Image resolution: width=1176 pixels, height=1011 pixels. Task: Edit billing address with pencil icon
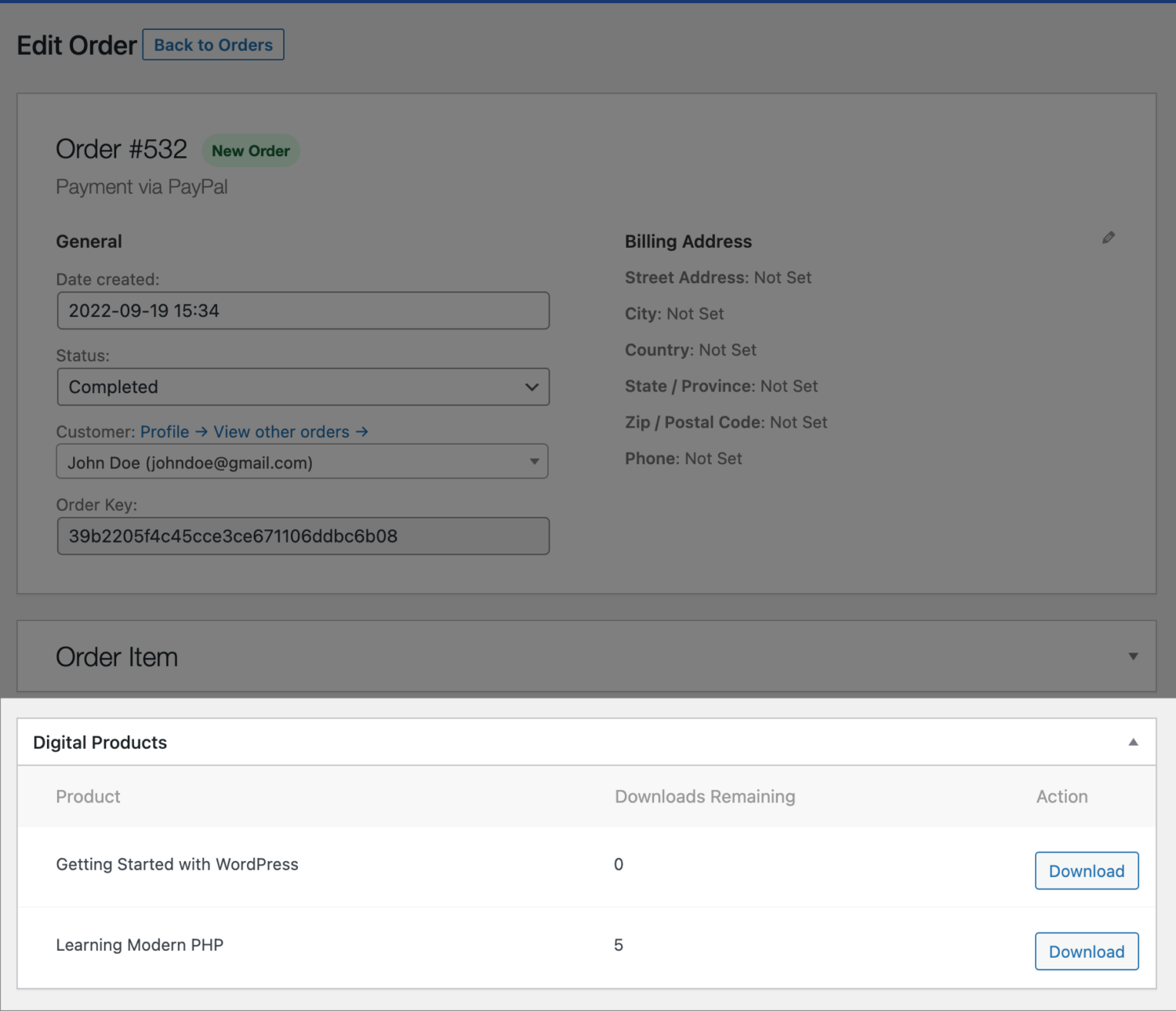click(1108, 238)
